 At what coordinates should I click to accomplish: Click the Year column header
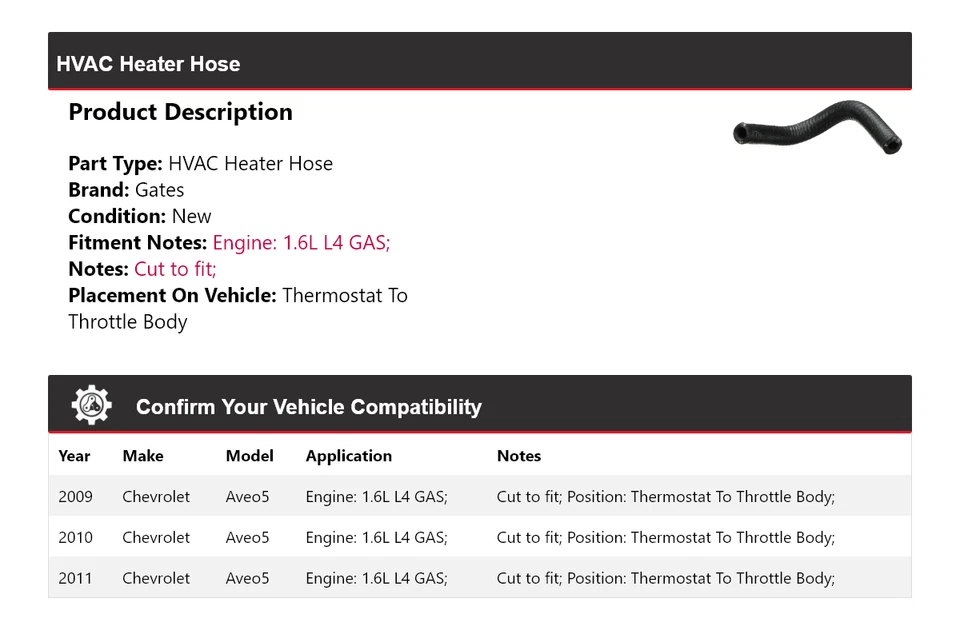click(x=74, y=456)
